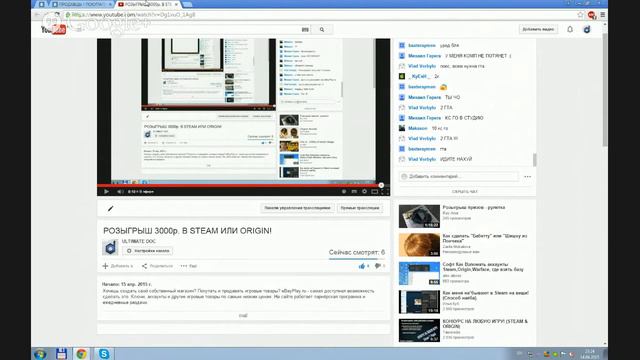This screenshot has height=360, width=640.
Task: Open the notifications bell
Action: [x=570, y=29]
